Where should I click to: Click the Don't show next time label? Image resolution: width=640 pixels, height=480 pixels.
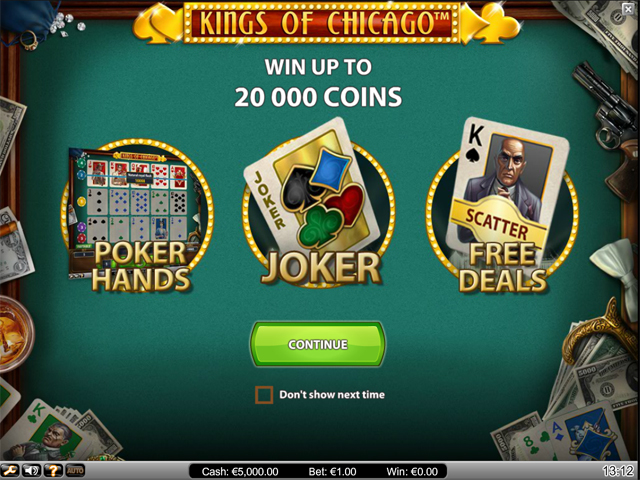point(332,395)
